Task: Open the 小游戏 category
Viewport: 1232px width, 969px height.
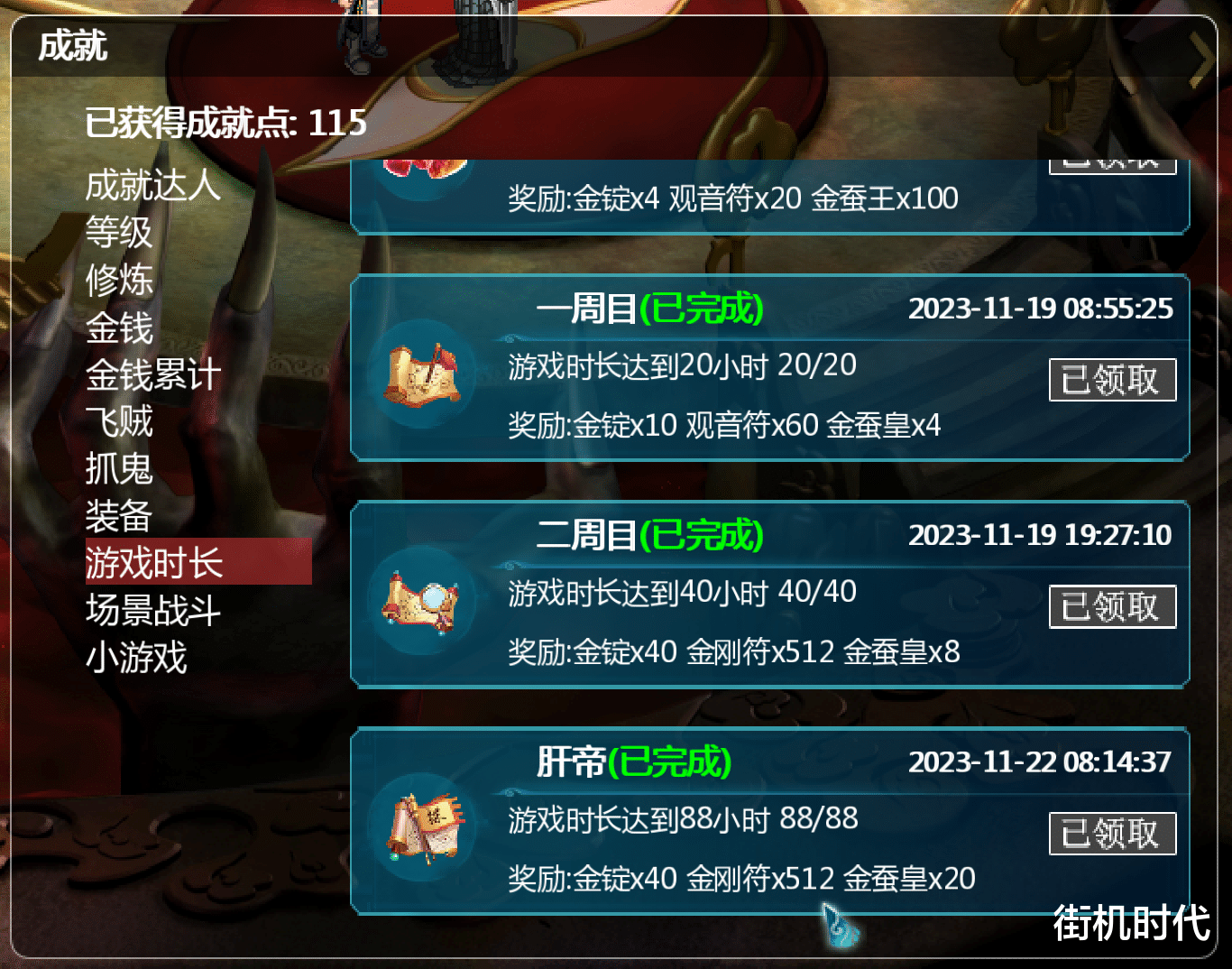Action: click(x=136, y=658)
